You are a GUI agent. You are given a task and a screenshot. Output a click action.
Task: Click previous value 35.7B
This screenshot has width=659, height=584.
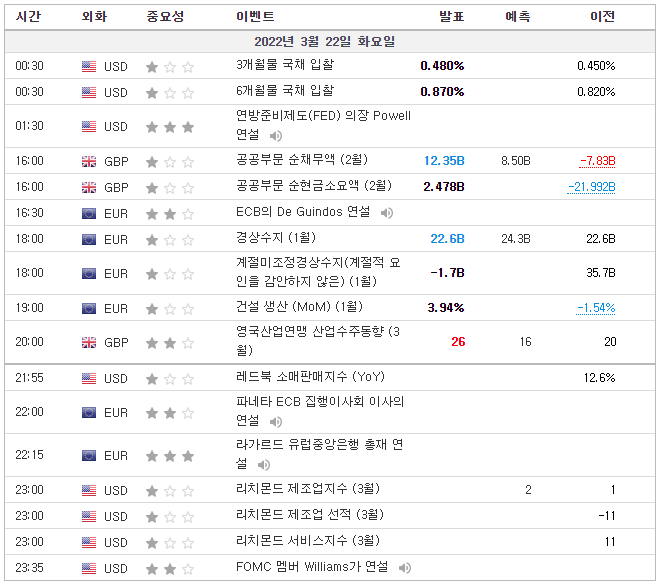pos(601,273)
